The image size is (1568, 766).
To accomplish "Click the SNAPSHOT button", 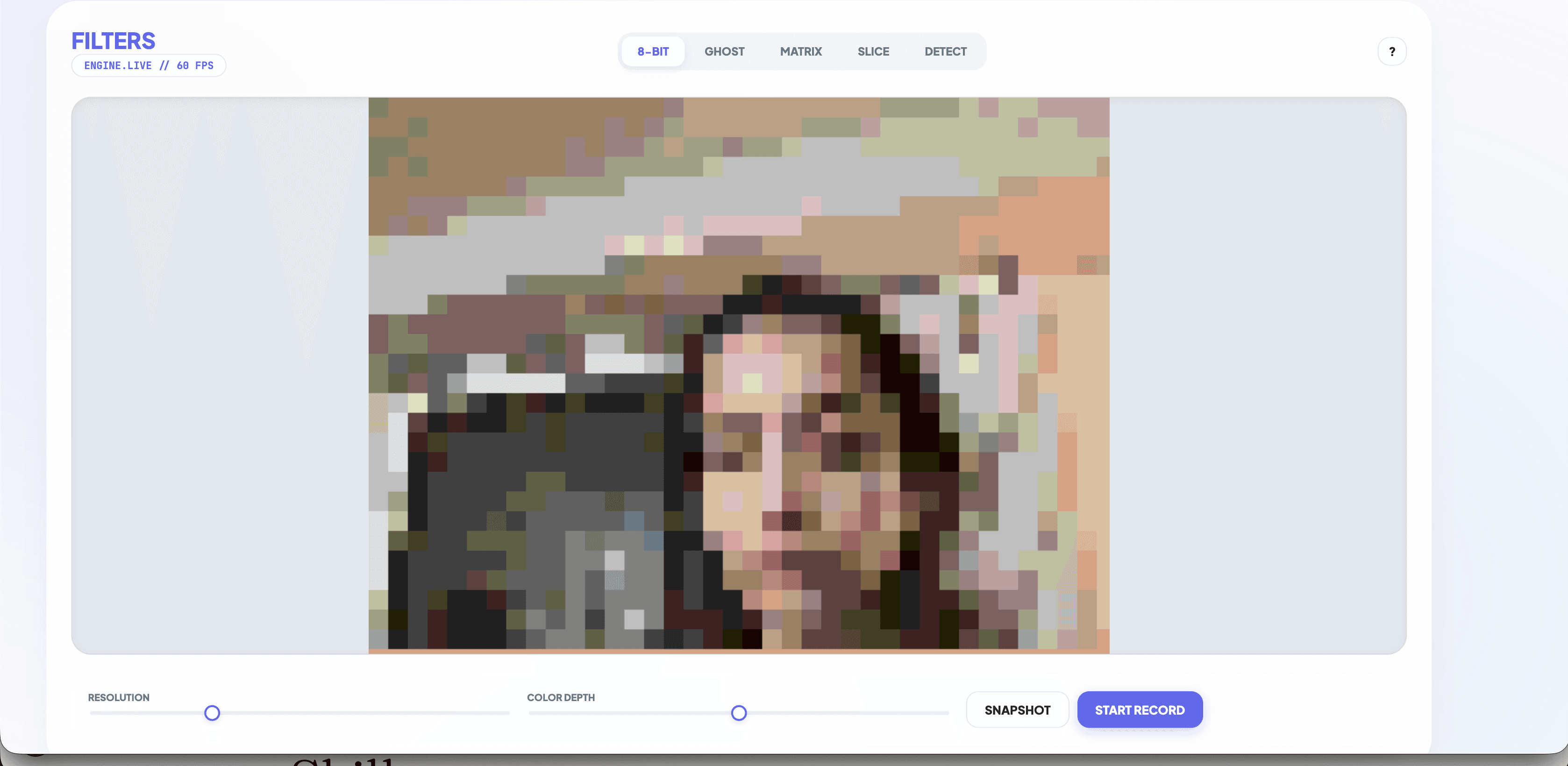I will 1017,709.
